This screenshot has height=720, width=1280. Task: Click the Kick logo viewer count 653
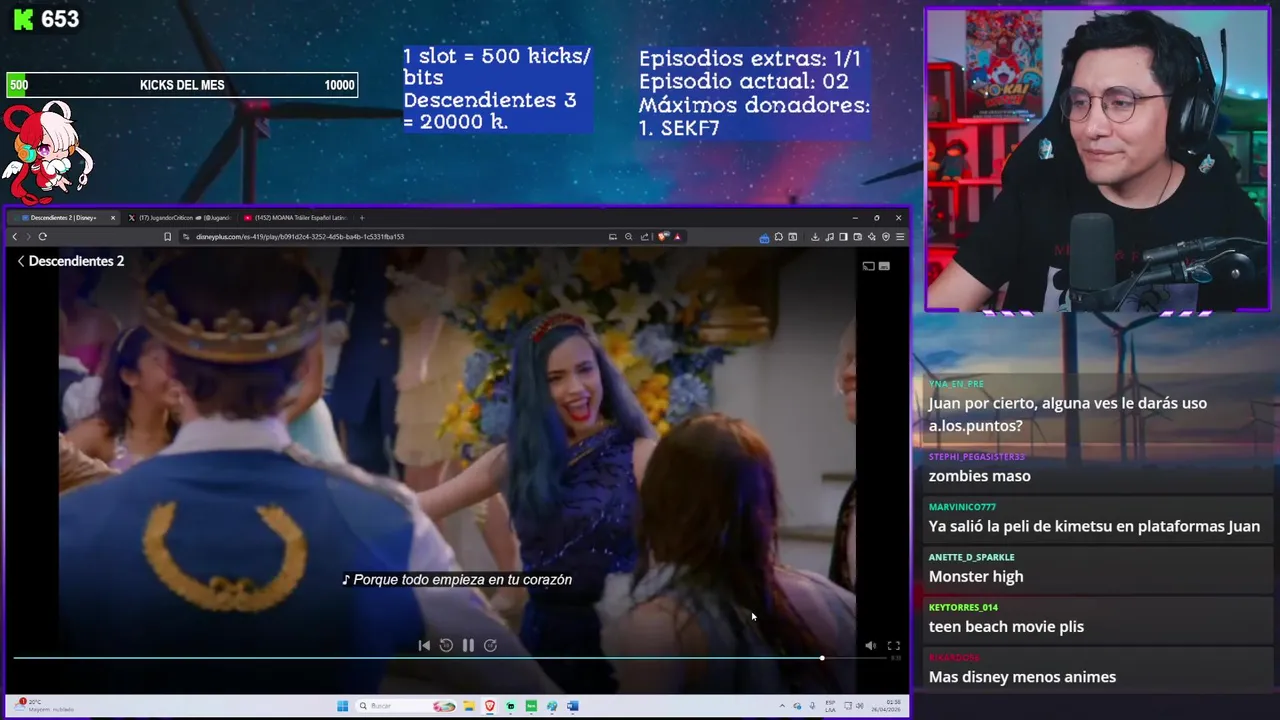click(x=46, y=19)
